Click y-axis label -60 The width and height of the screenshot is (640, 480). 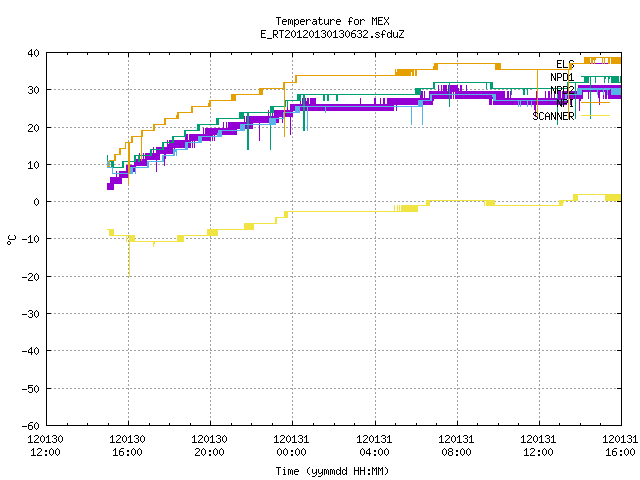point(31,426)
